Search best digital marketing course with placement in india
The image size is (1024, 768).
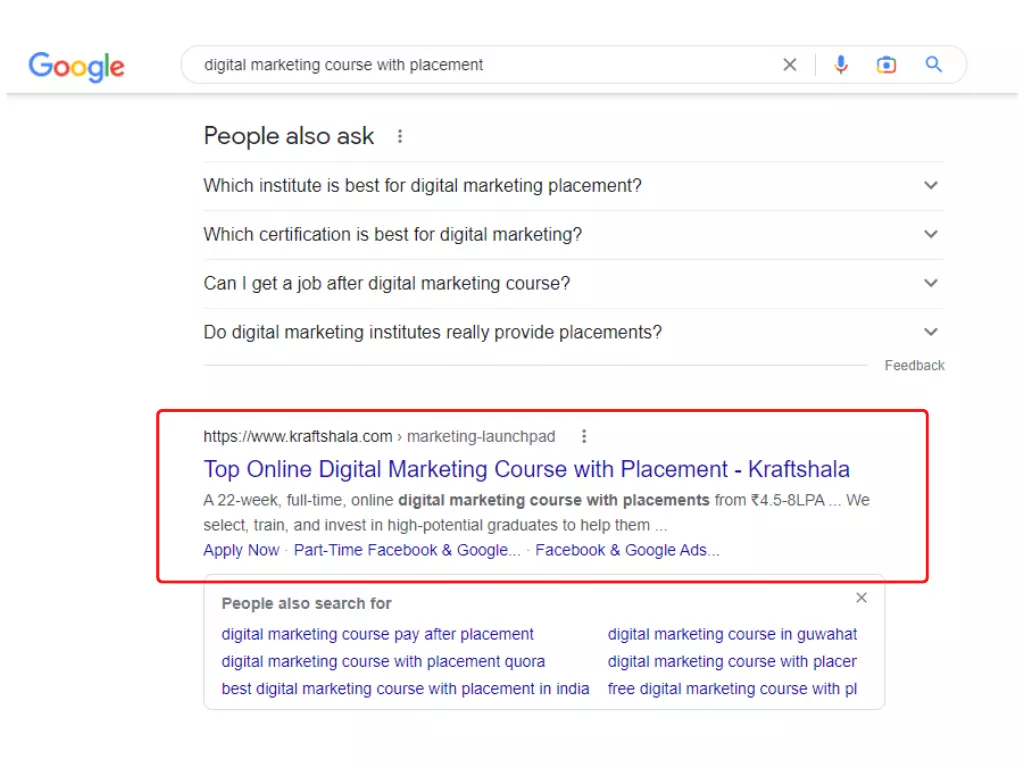point(405,689)
